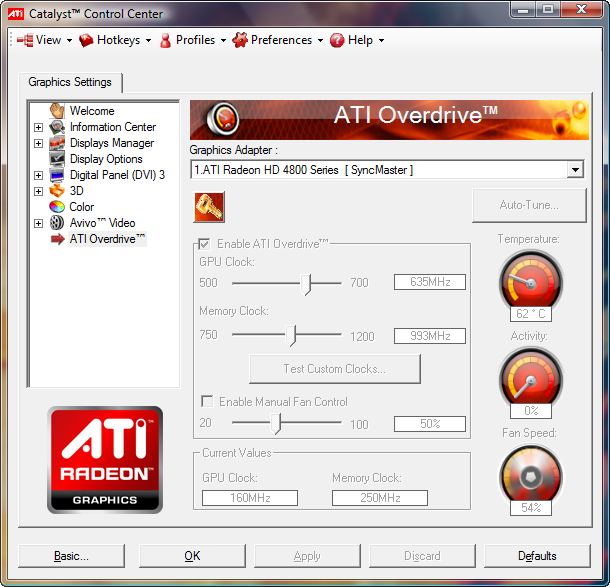610x587 pixels.
Task: Click the ATI Radeon Graphics logo
Action: 105,460
